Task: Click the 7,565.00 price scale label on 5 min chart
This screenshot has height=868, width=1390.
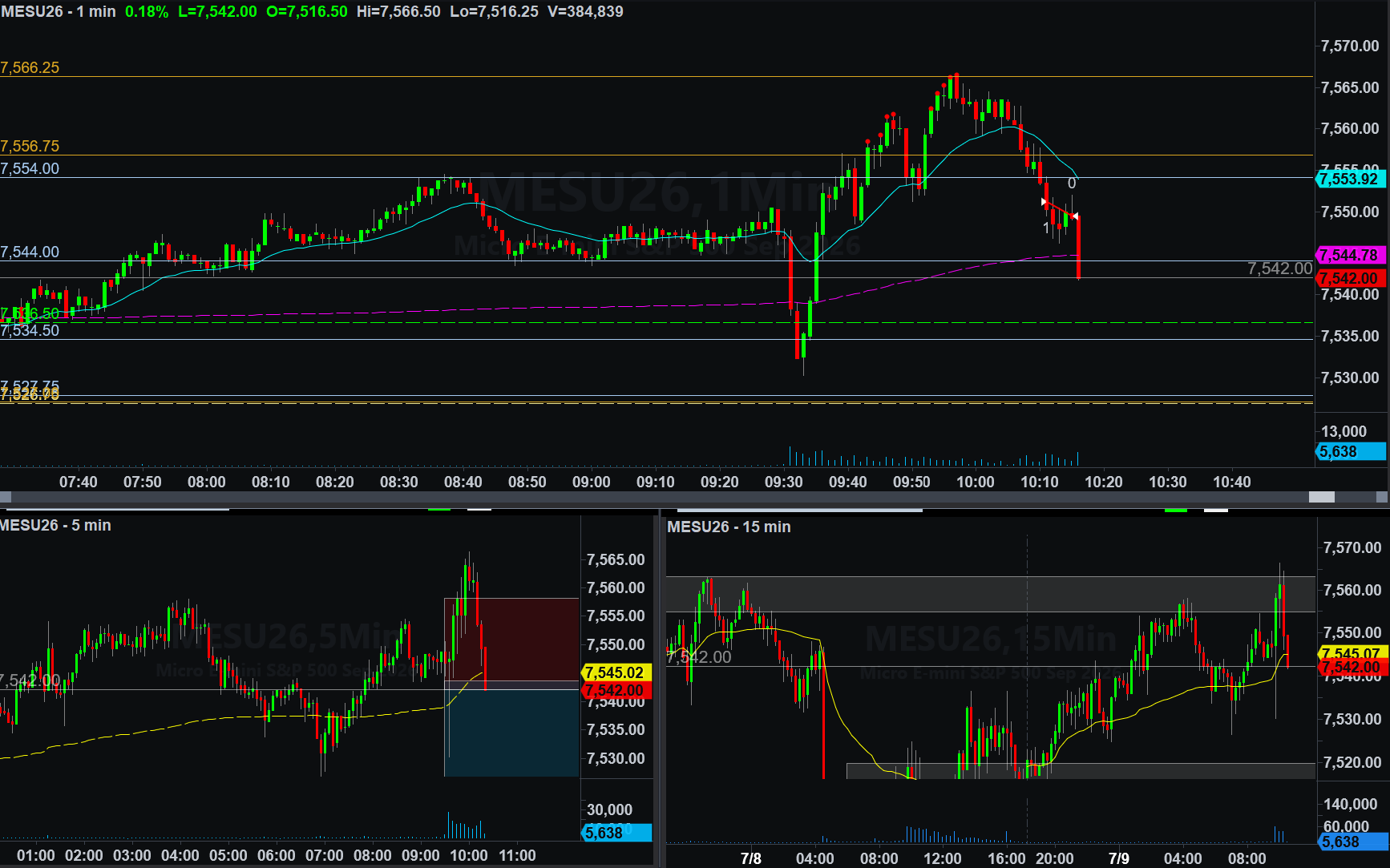Action: point(616,559)
